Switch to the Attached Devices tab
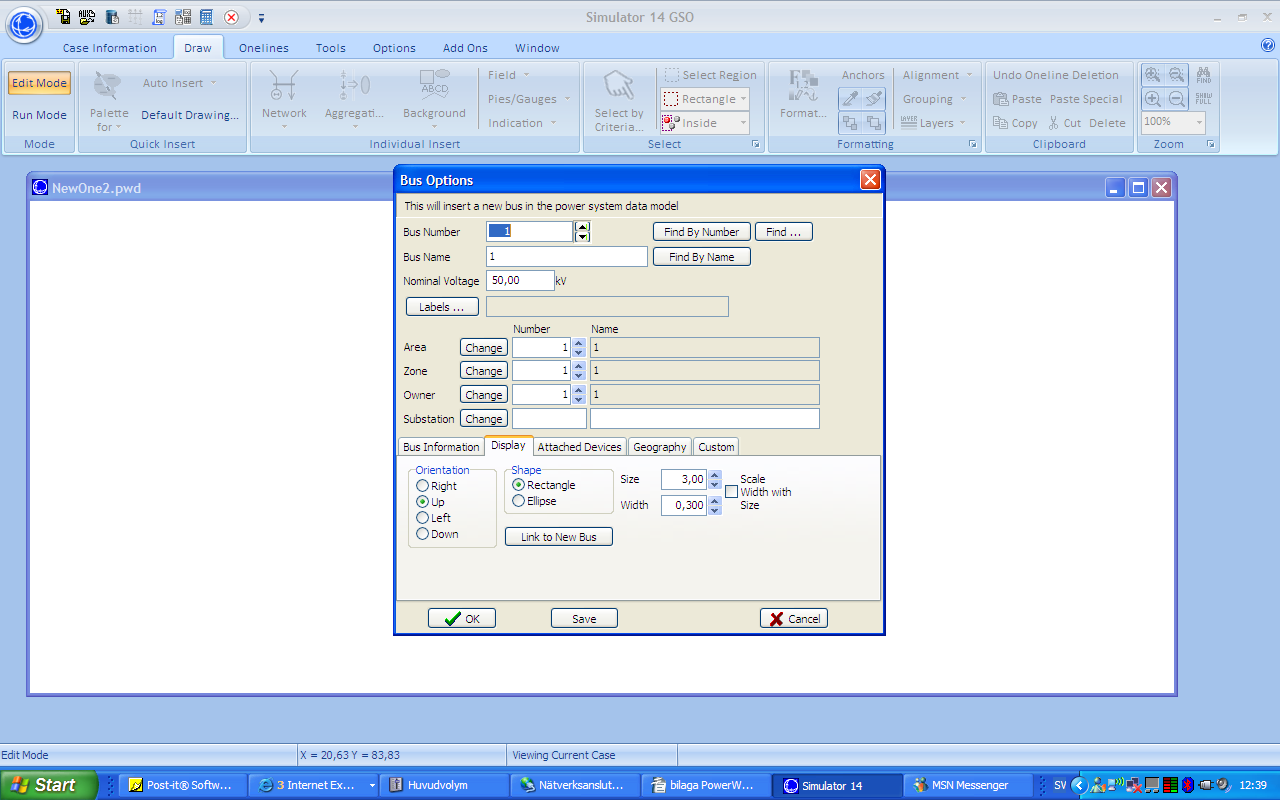 (x=580, y=447)
